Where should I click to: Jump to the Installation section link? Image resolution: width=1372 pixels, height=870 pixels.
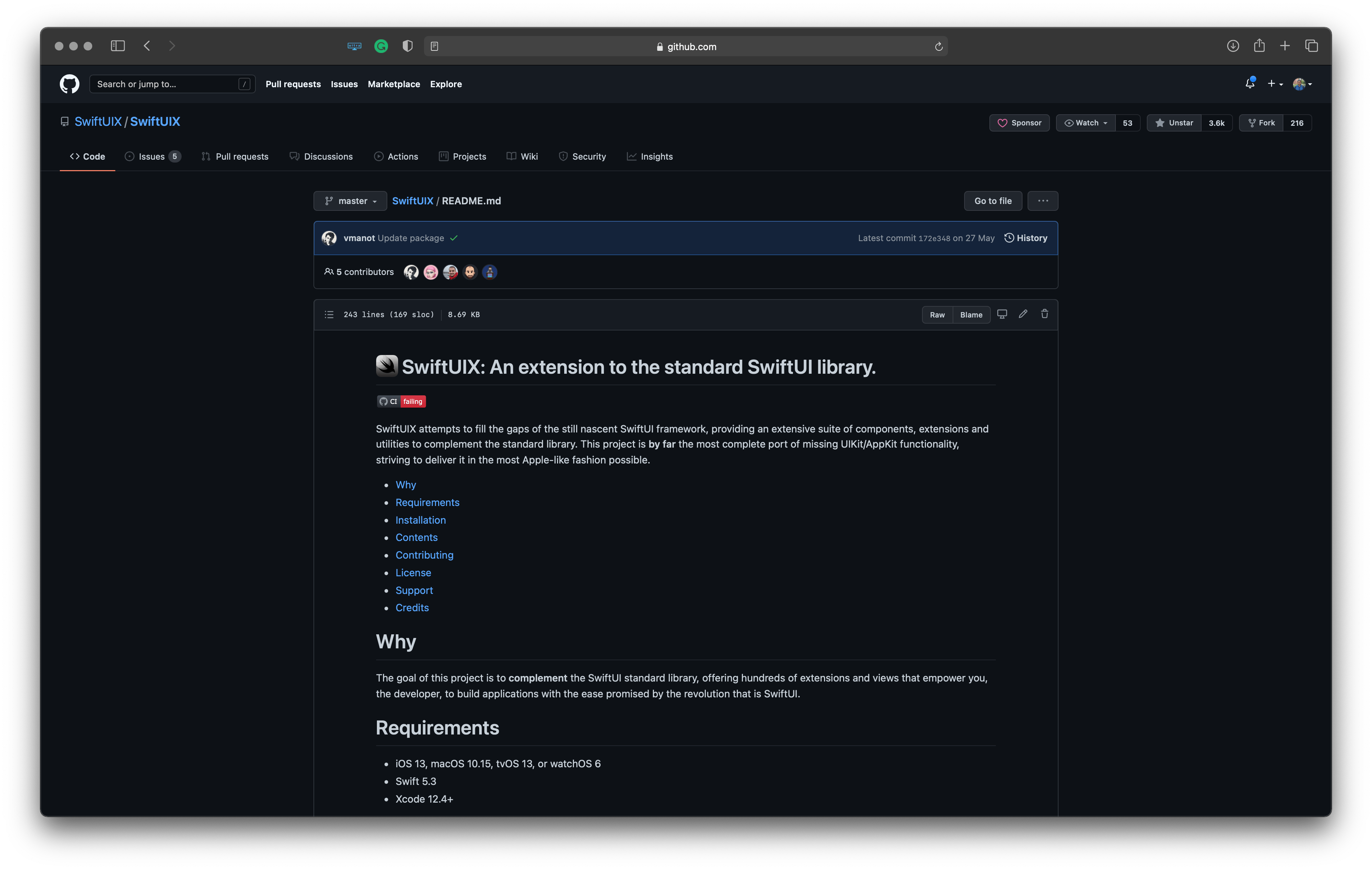coord(420,520)
